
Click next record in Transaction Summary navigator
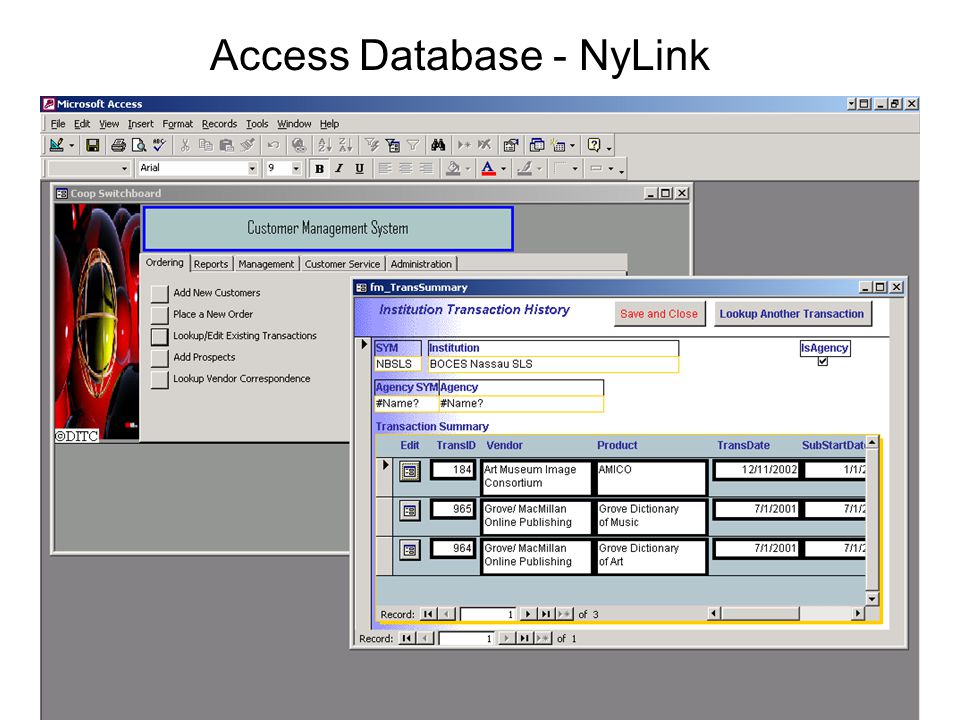pos(527,614)
